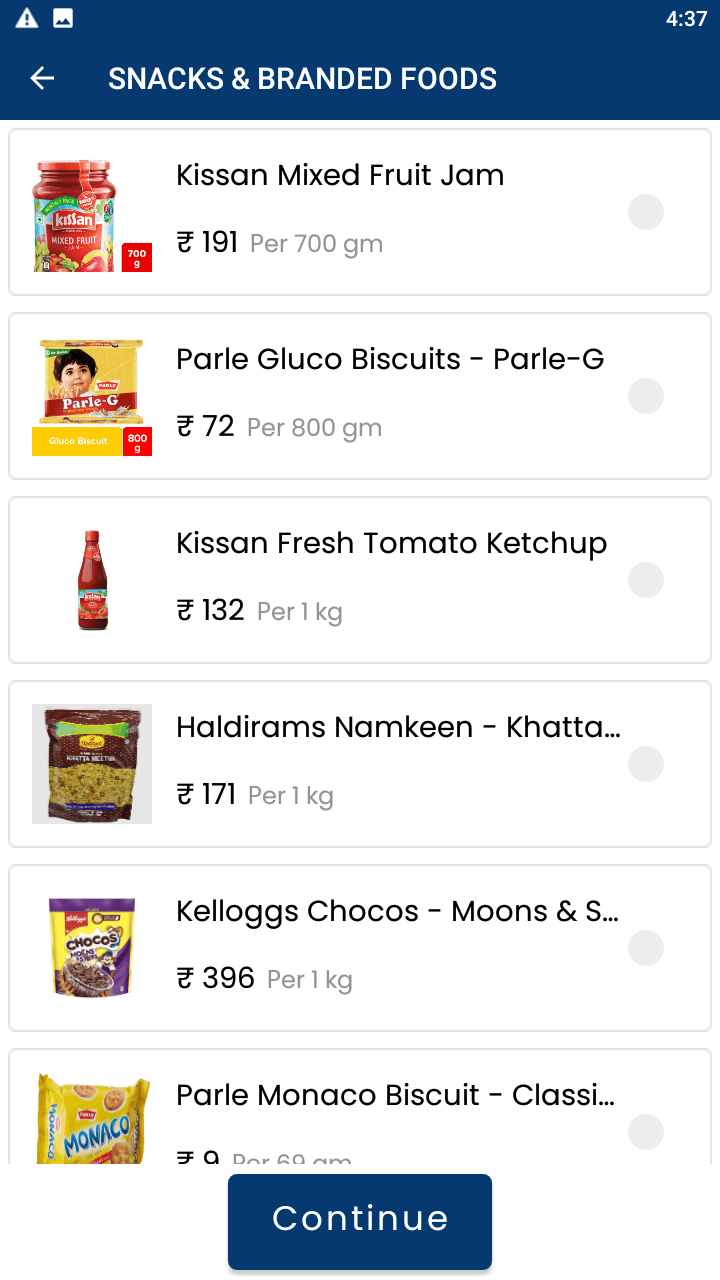Image resolution: width=720 pixels, height=1280 pixels.
Task: Open the Kissan Fresh Tomato Ketchup title
Action: (391, 543)
